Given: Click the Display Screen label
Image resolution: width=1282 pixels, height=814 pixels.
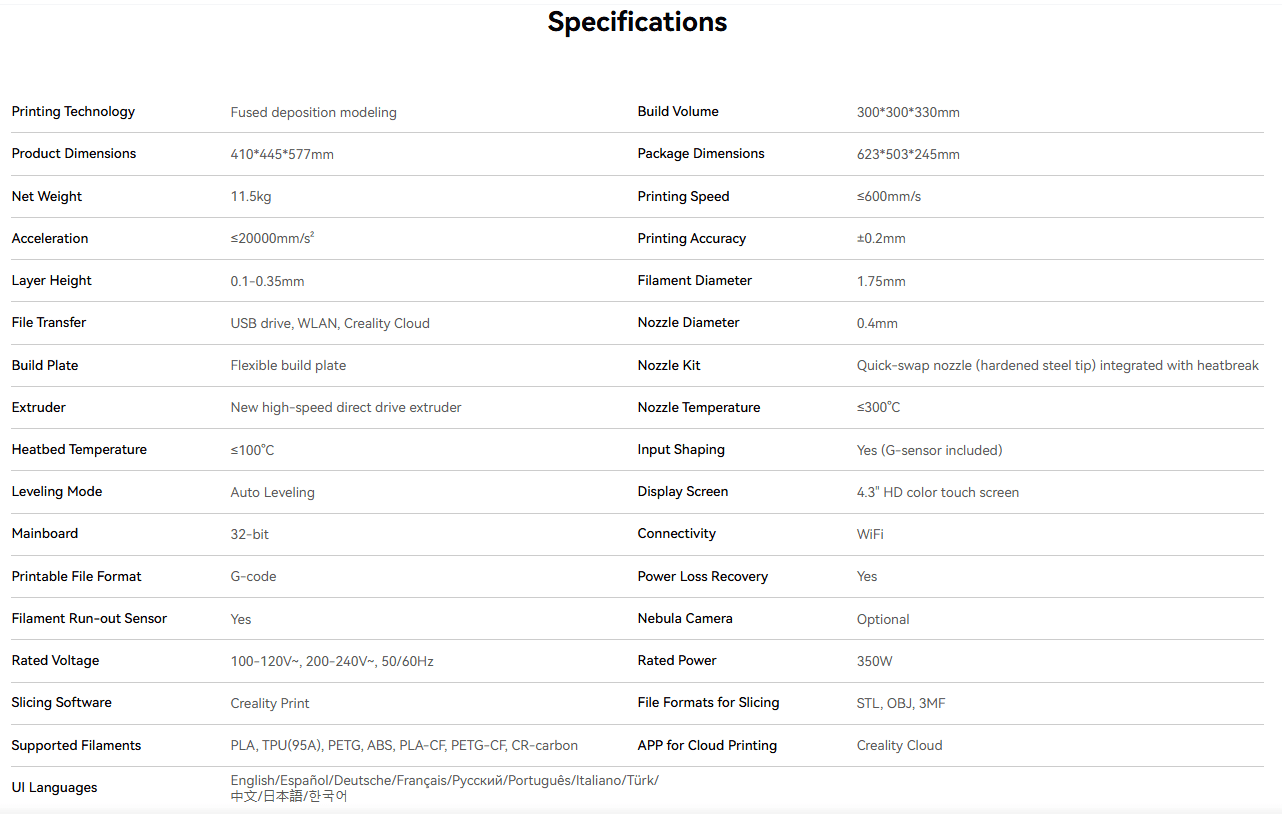Looking at the screenshot, I should [x=683, y=492].
